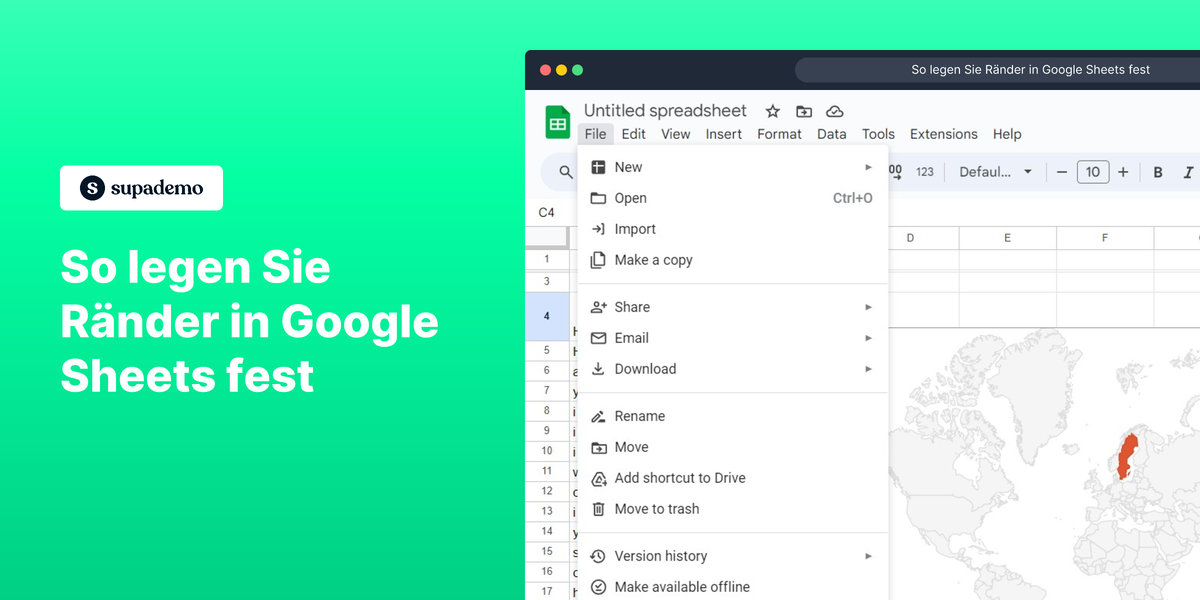The image size is (1200, 600).
Task: Click the trash can icon in File menu
Action: (x=598, y=509)
